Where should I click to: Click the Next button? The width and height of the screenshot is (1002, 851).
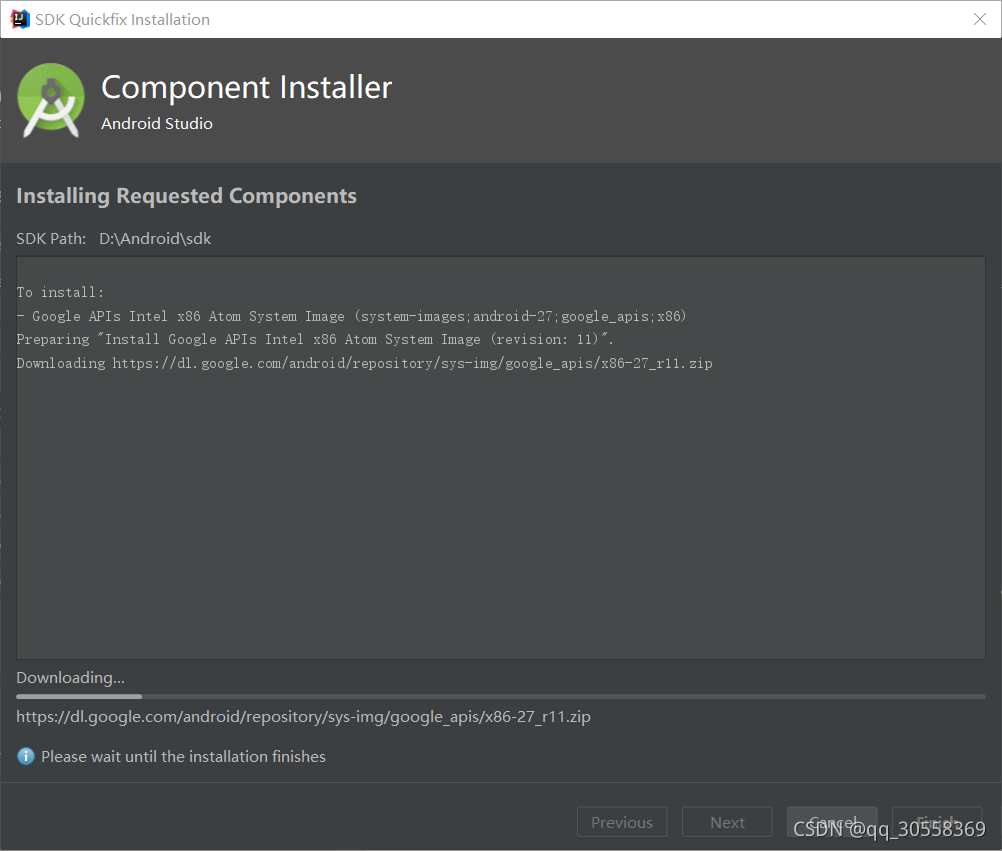click(727, 822)
